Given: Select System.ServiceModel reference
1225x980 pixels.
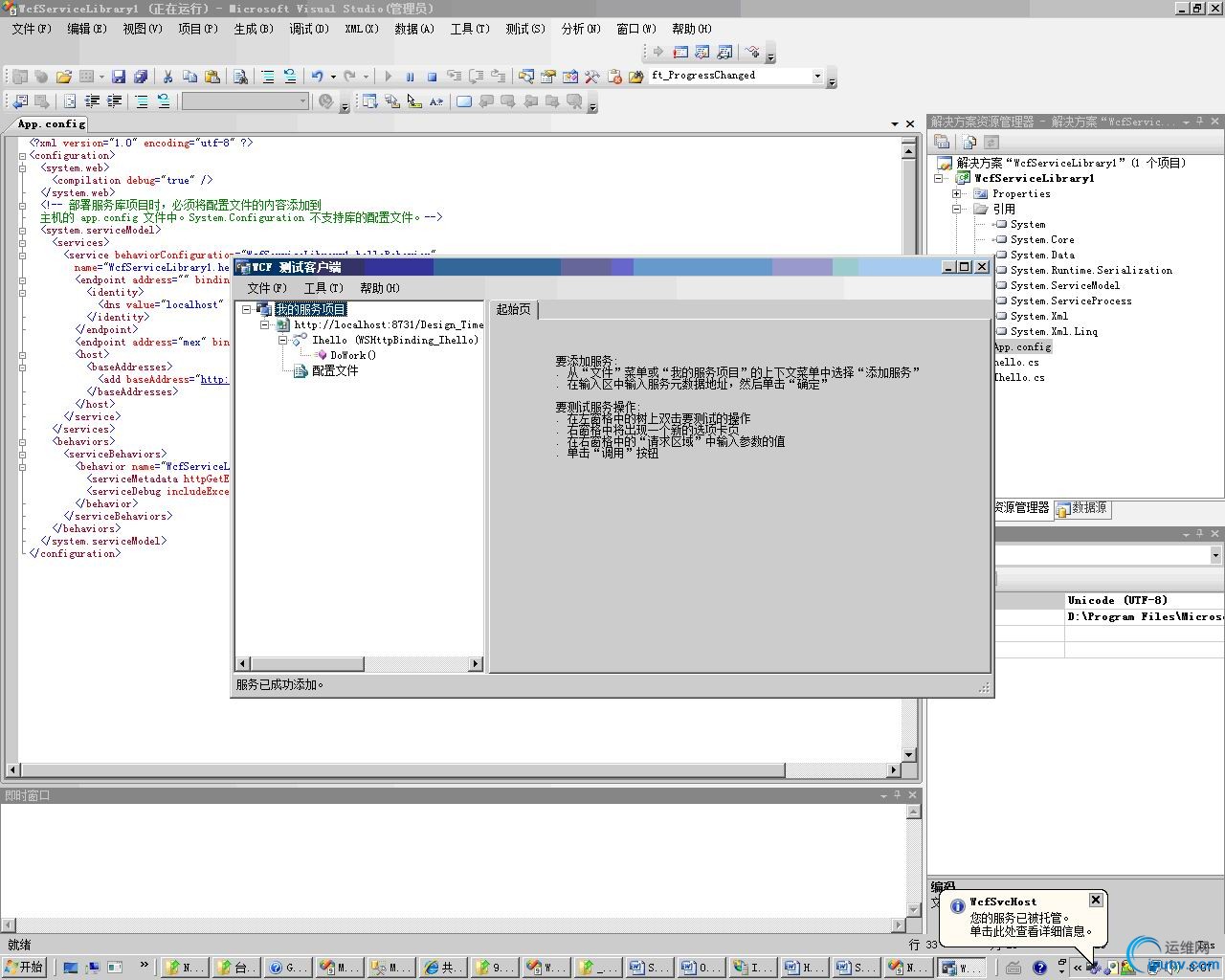Looking at the screenshot, I should (x=1065, y=285).
